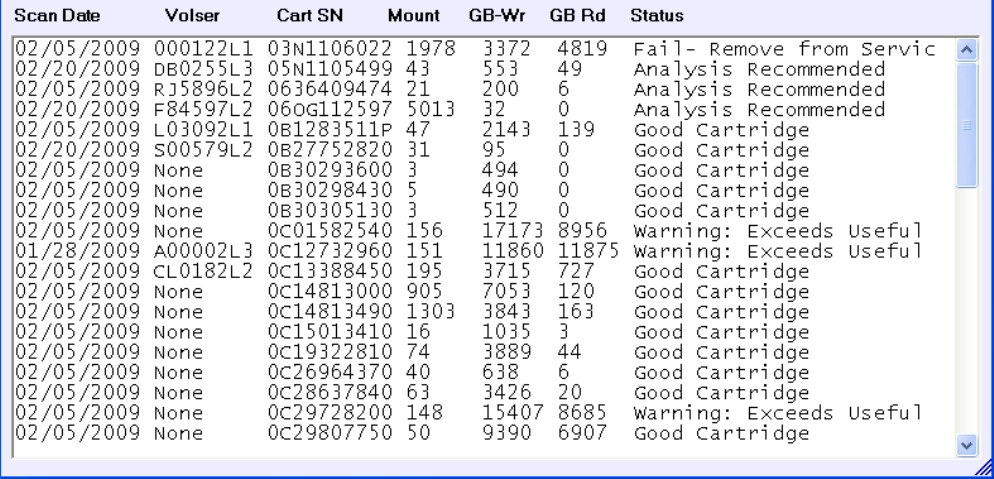Click the scrollbar up arrow
994x479 pixels.
coord(966,50)
